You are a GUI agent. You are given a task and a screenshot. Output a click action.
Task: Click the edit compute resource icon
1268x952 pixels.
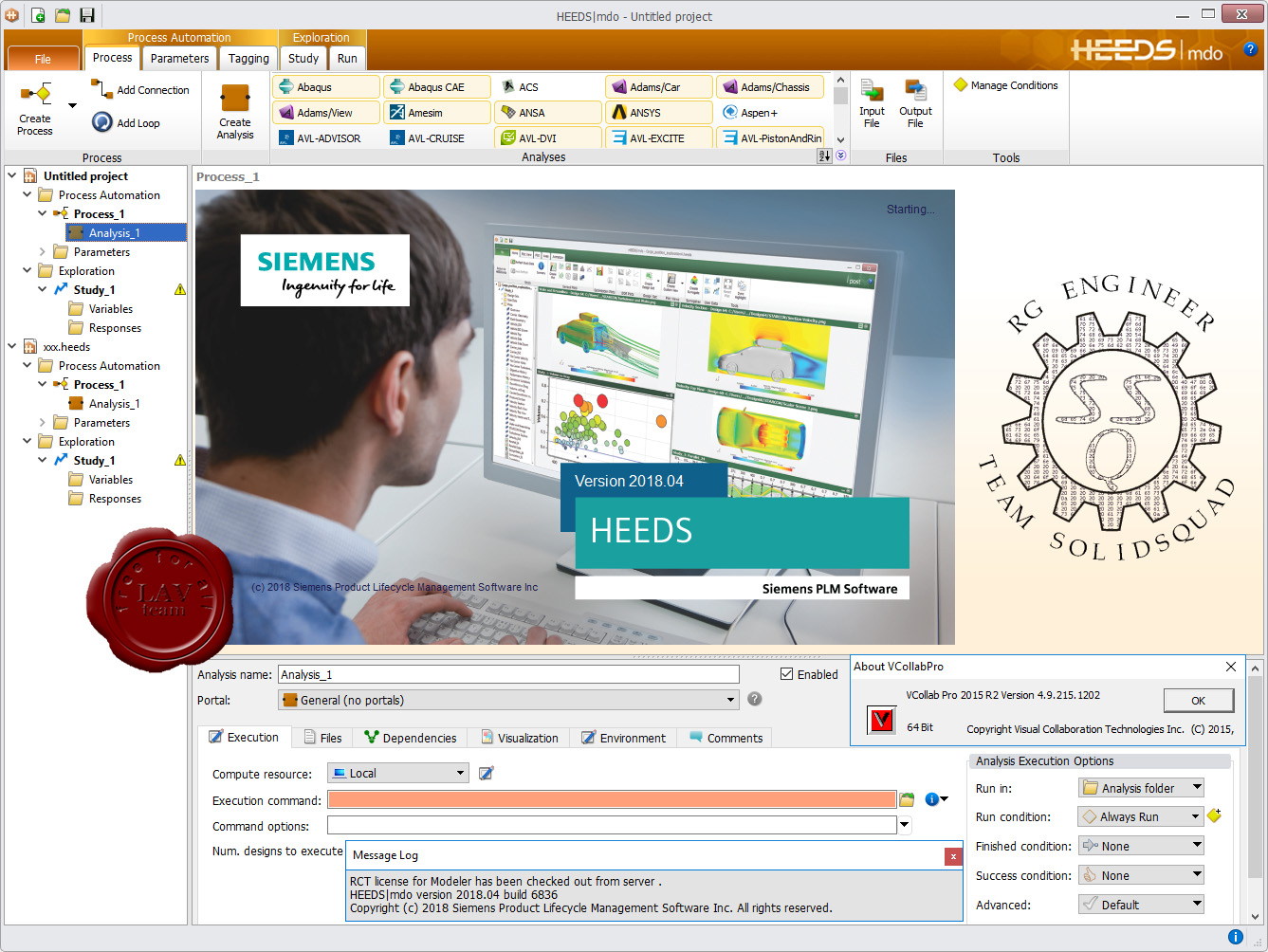pyautogui.click(x=486, y=774)
